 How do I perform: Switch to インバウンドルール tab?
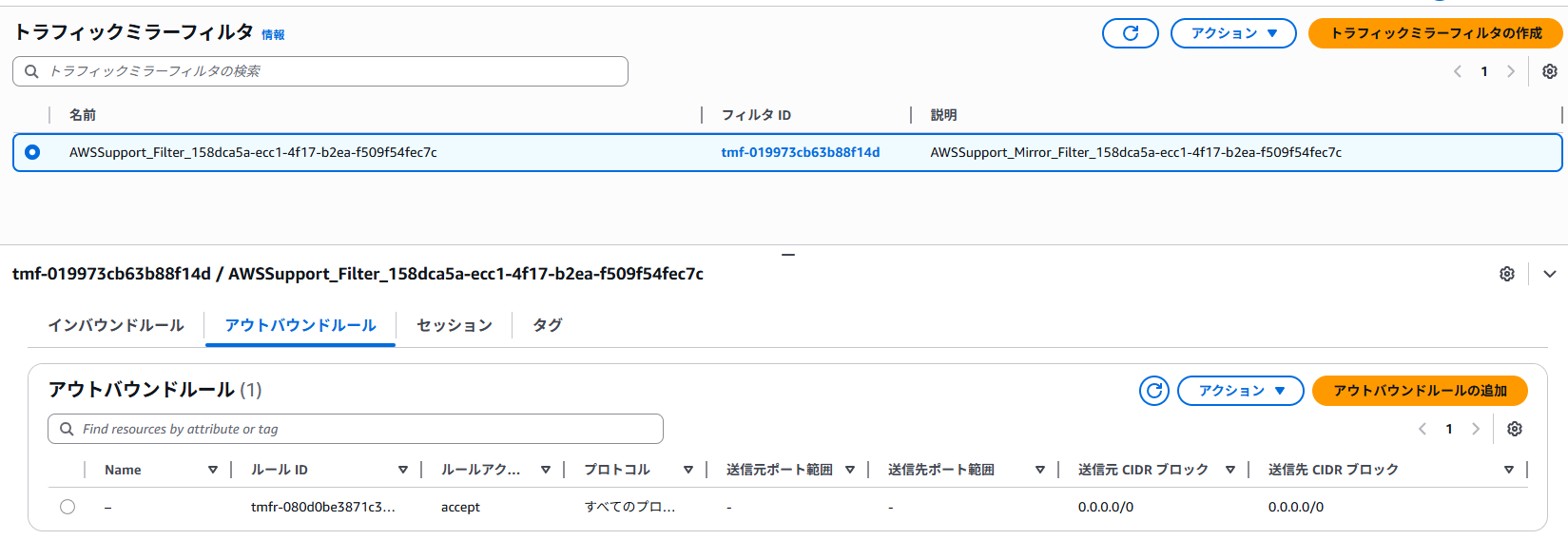point(116,325)
